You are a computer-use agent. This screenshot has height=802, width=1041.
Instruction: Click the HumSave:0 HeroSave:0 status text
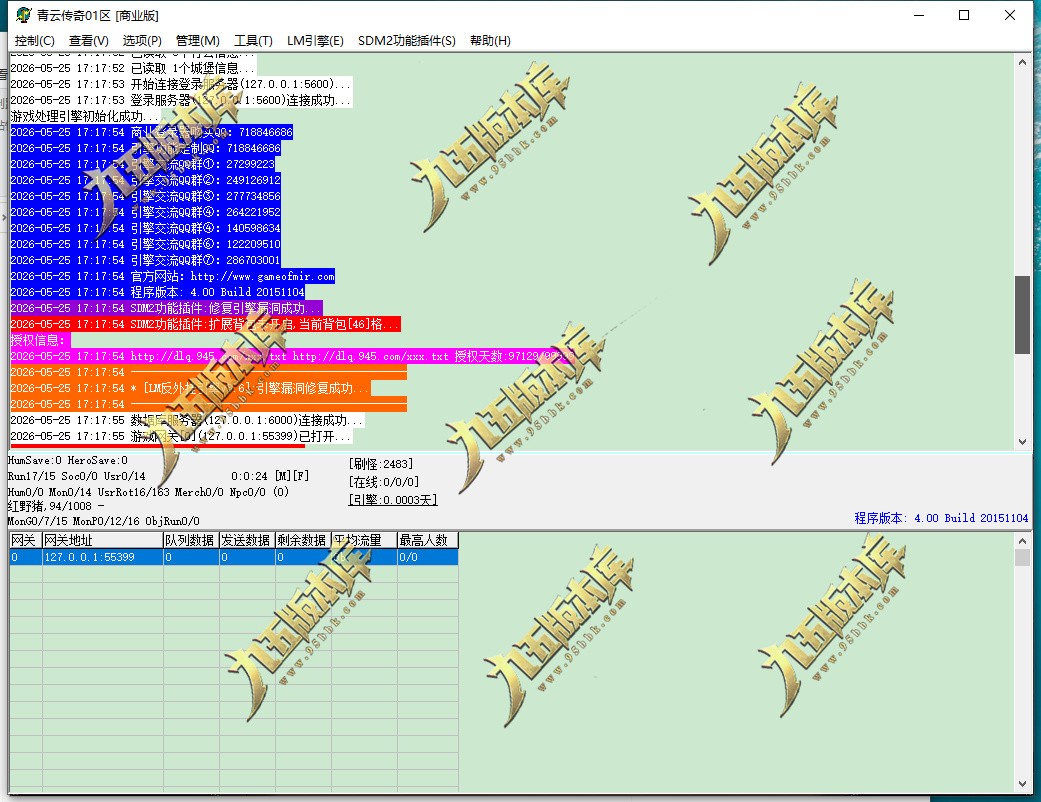coord(68,460)
